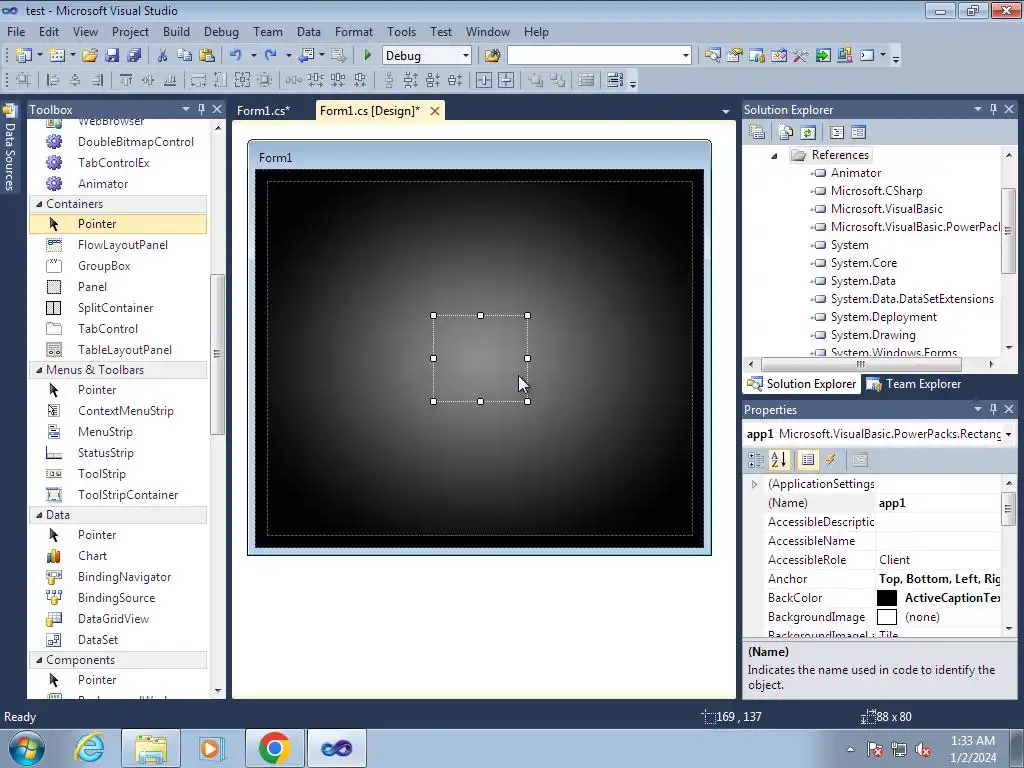The width and height of the screenshot is (1024, 768).
Task: Collapse the Data toolbox group
Action: coord(39,515)
